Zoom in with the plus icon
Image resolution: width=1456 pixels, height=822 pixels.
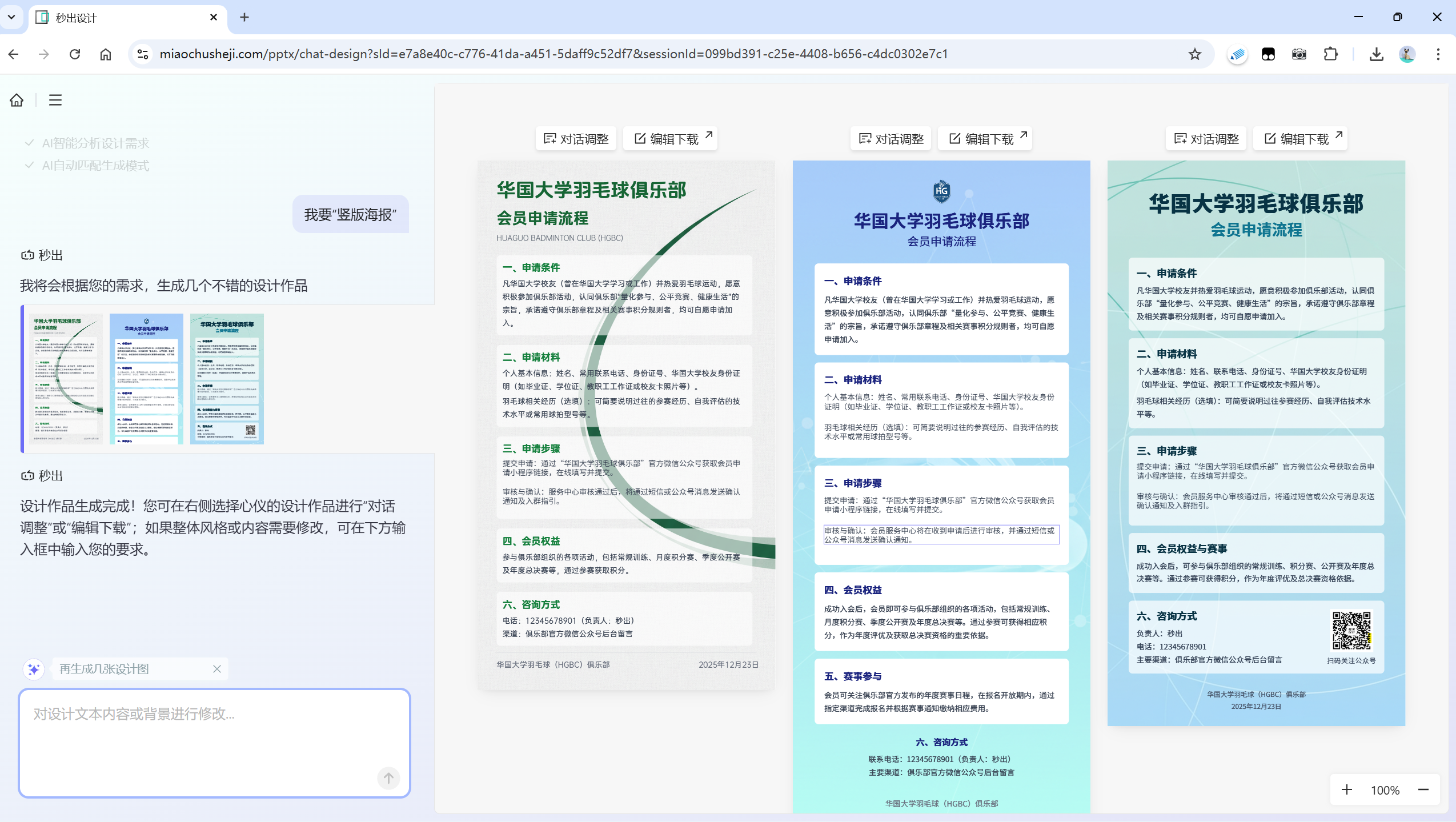coord(1346,789)
